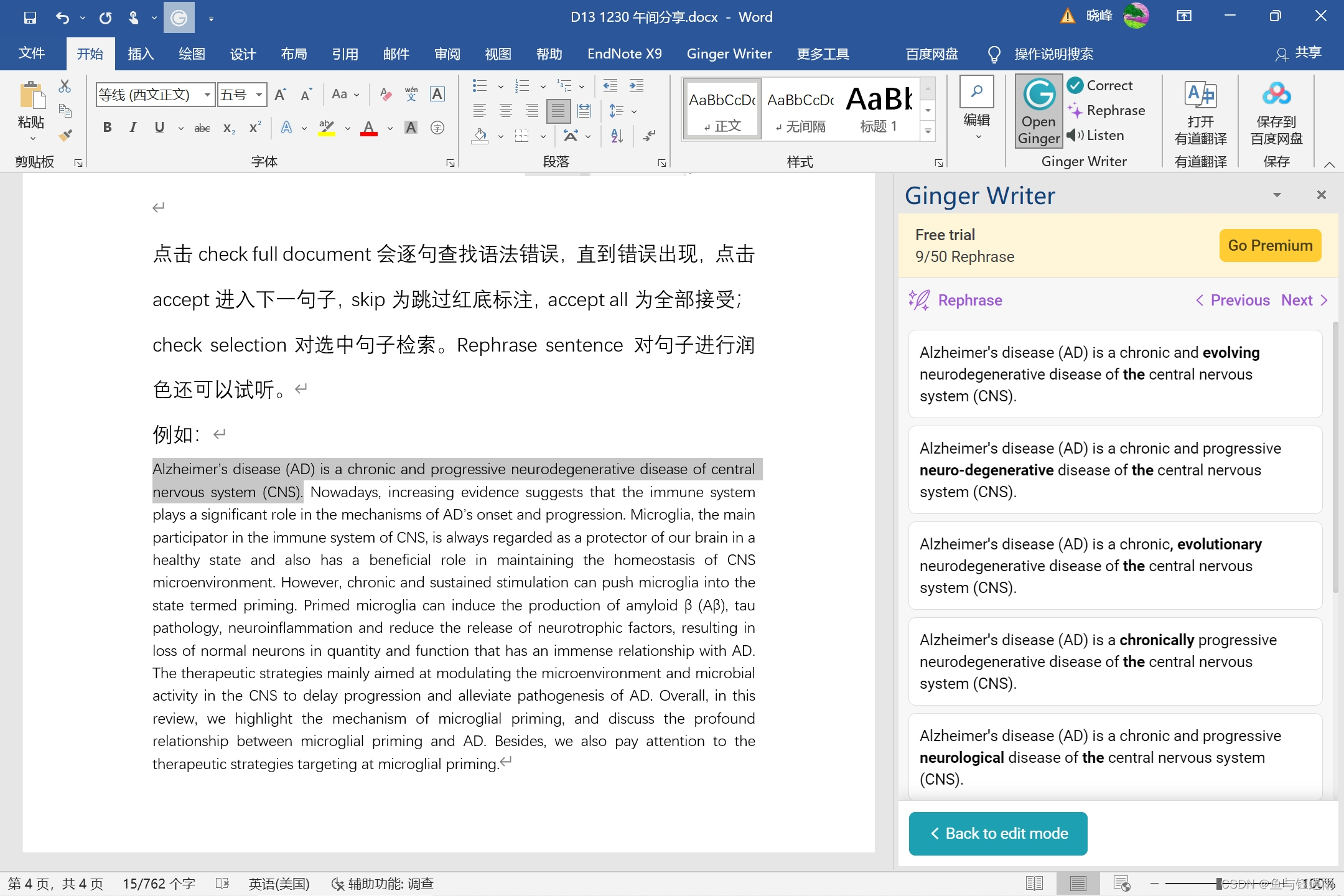Click the Save icon in quick access toolbar
The image size is (1344, 896).
tap(29, 17)
